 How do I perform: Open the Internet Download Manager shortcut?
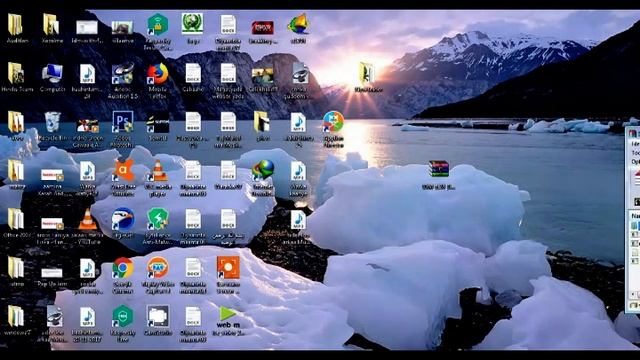[x=263, y=171]
